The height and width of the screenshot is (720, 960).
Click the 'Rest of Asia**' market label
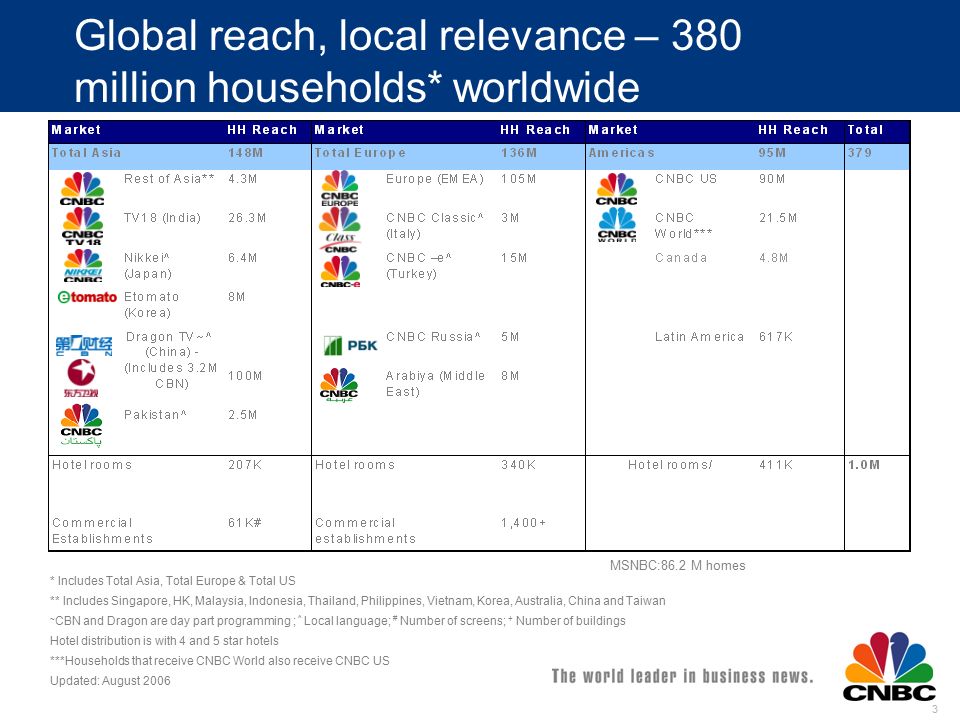pyautogui.click(x=169, y=179)
